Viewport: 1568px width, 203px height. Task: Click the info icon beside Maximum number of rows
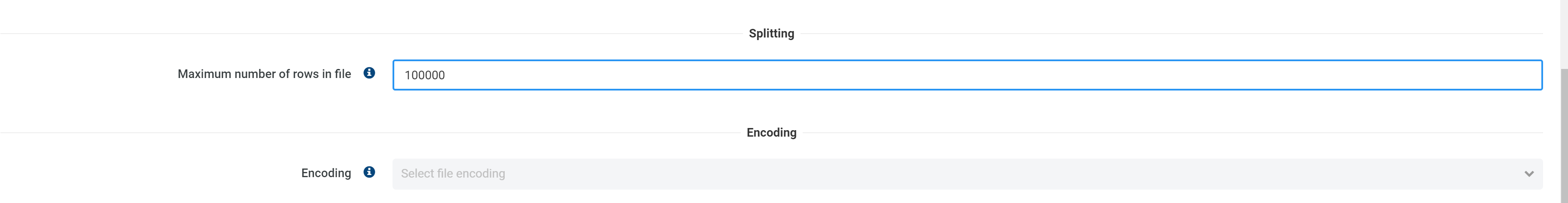tap(369, 73)
